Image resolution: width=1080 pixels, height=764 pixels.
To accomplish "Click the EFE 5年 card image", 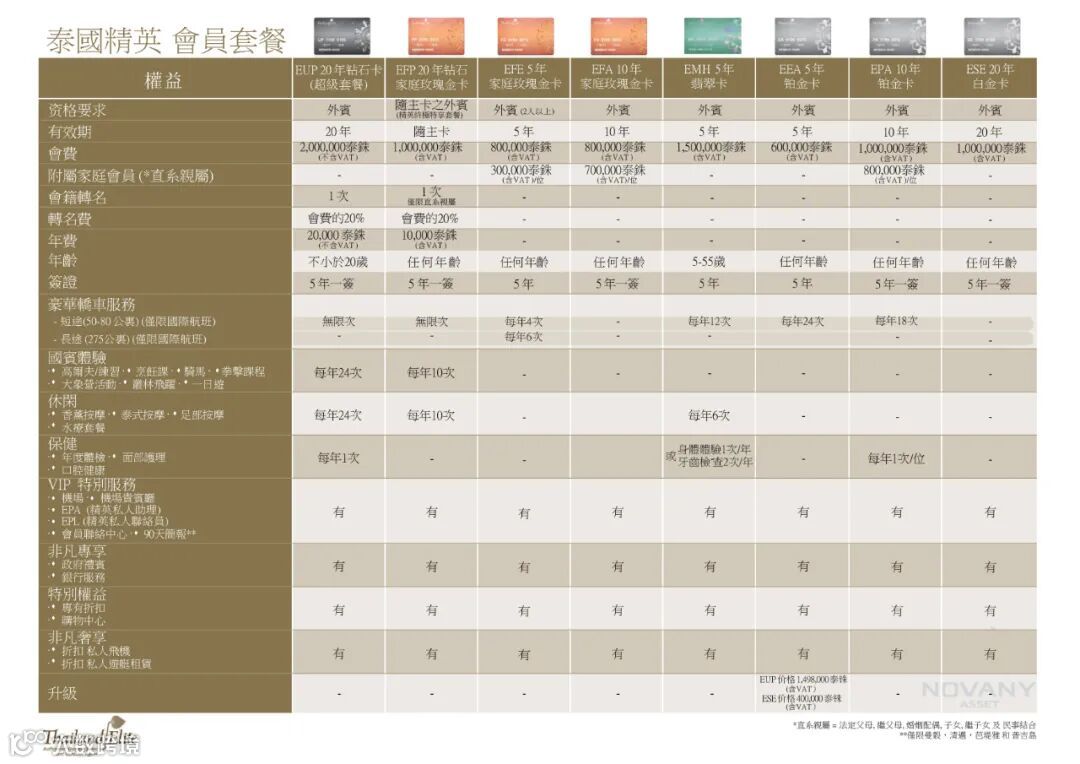I will (526, 37).
